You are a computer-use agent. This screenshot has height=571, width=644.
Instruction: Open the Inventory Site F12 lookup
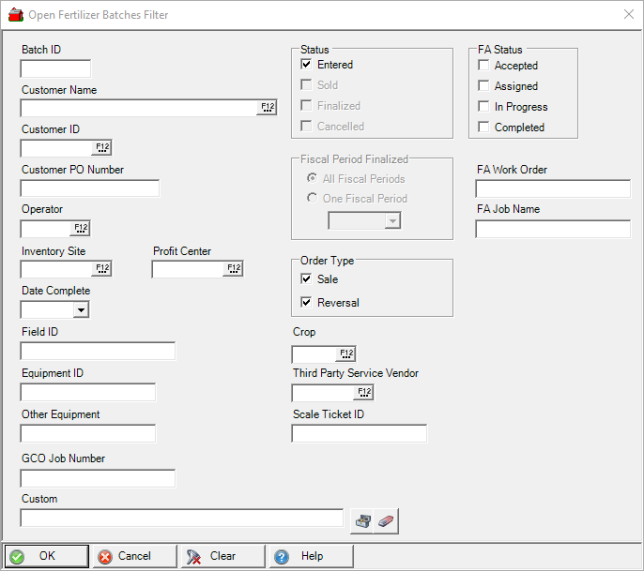click(x=102, y=269)
